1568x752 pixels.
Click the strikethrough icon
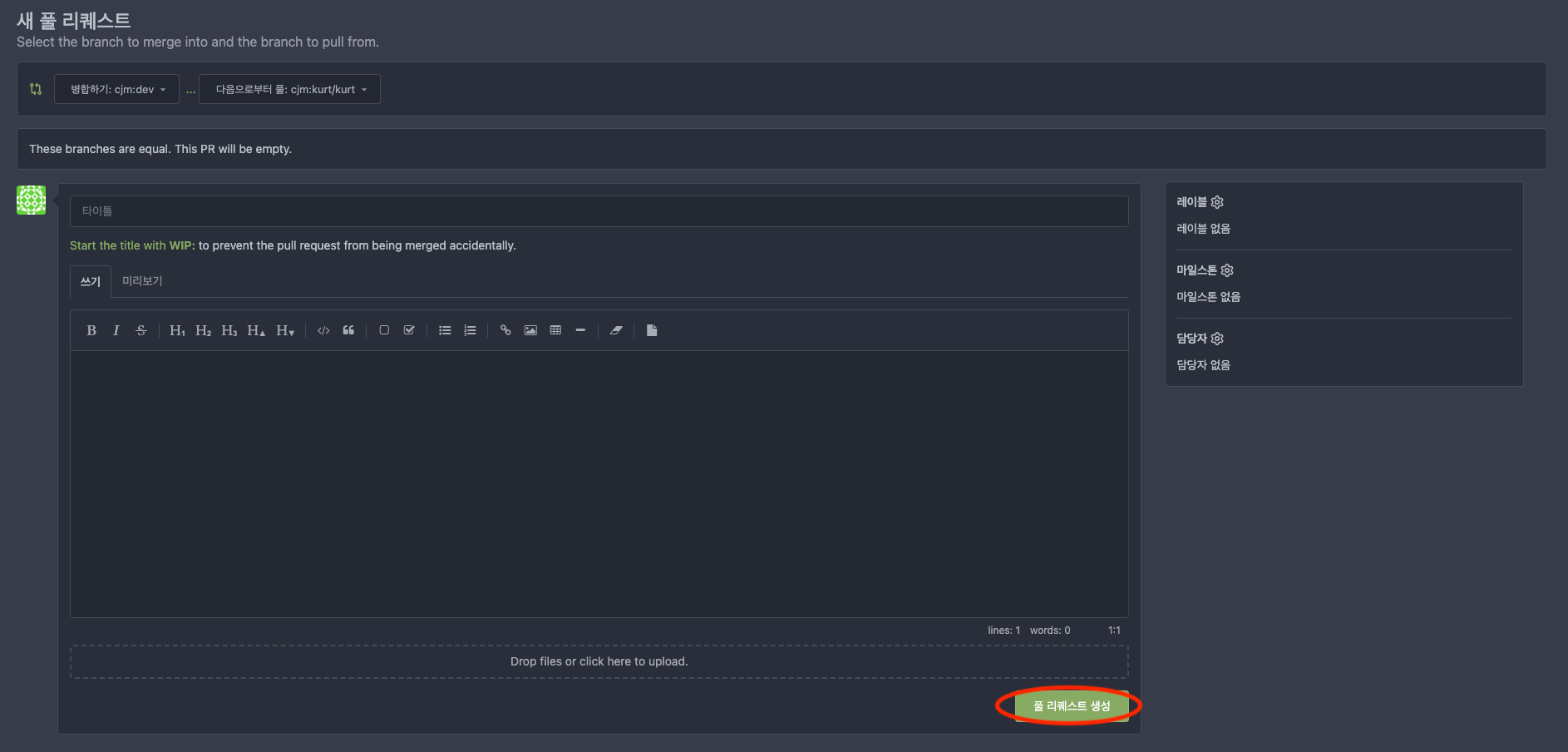141,330
